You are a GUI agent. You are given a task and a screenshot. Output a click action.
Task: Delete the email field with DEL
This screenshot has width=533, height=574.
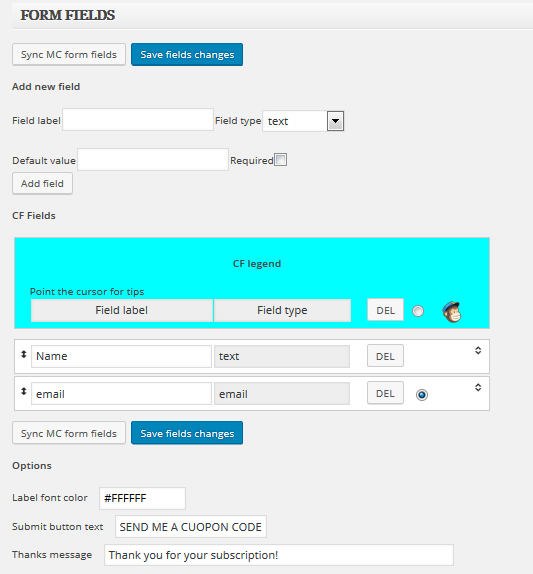tap(385, 393)
